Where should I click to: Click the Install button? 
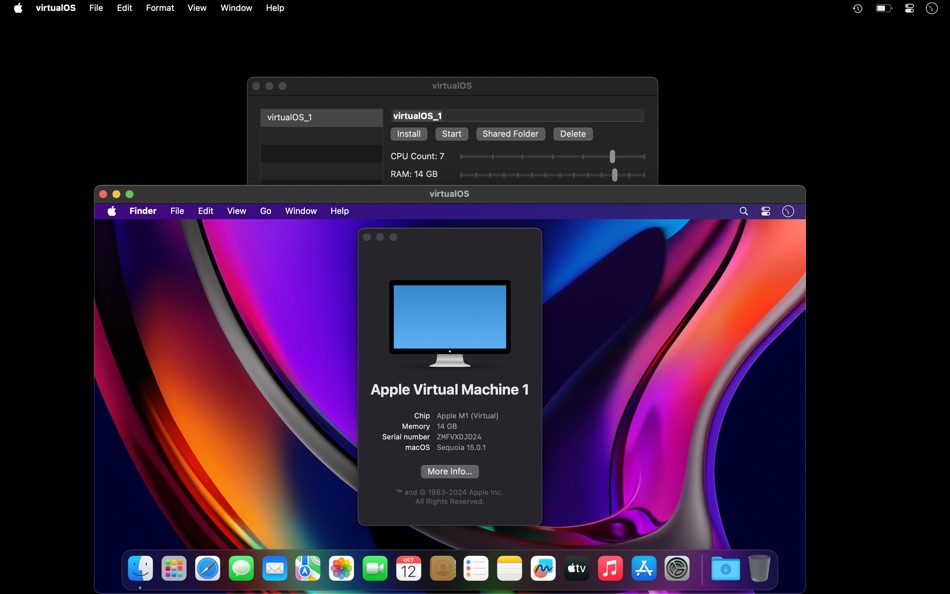coord(409,134)
